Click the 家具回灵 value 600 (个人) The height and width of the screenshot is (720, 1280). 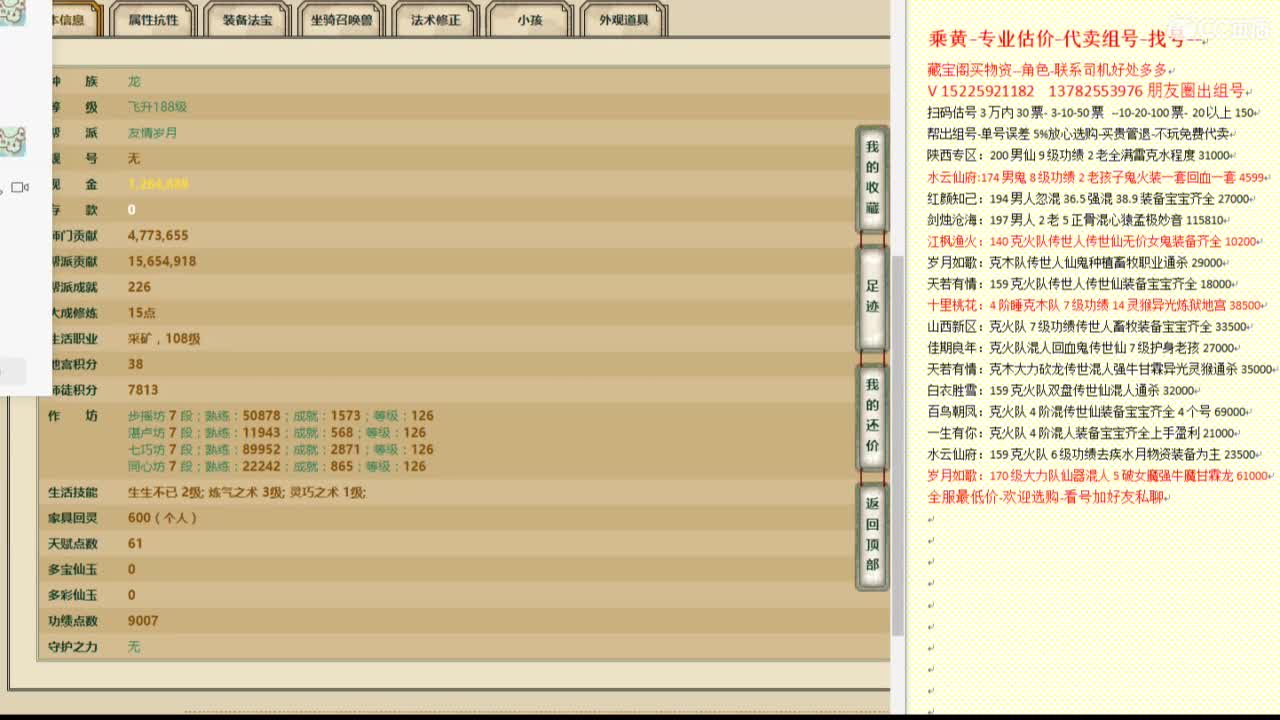(162, 518)
